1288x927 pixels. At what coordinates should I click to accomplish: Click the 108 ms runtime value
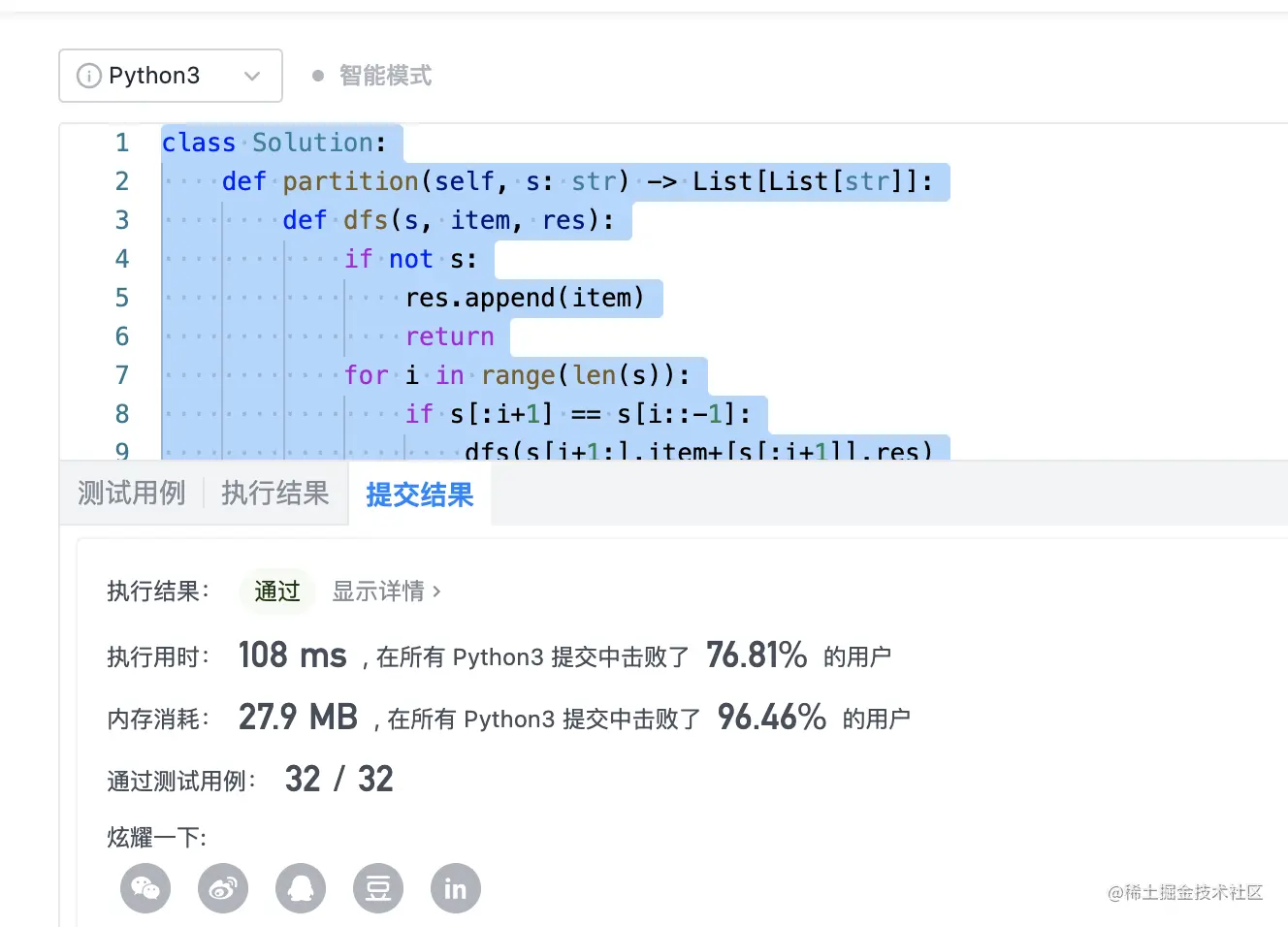293,655
